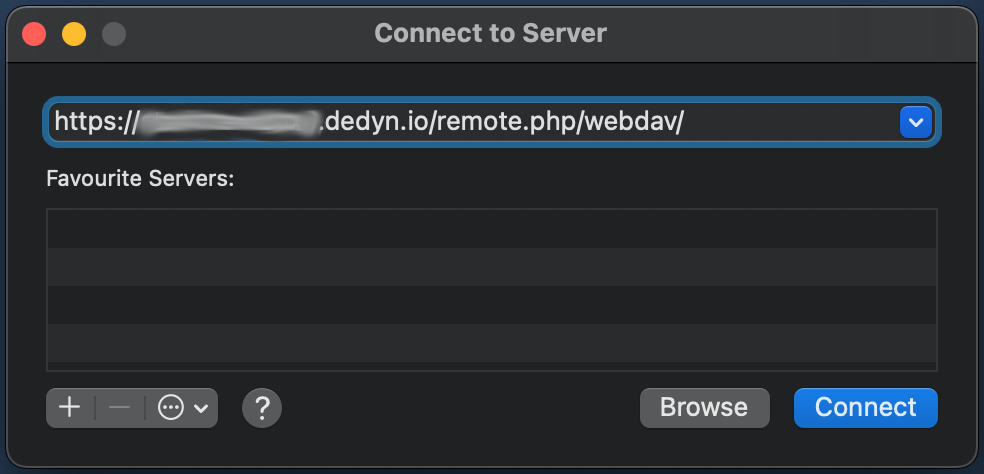Expand the chevron beside the ellipsis icon

point(201,409)
